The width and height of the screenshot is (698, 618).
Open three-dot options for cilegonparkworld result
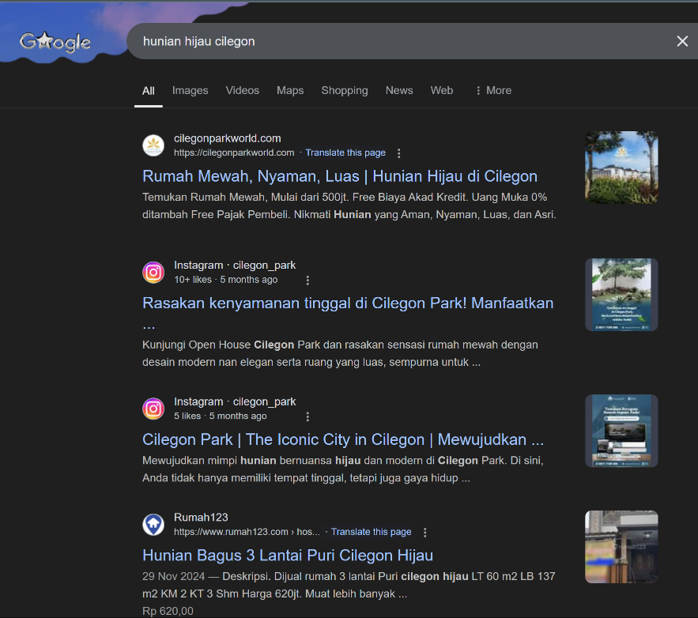pos(399,153)
